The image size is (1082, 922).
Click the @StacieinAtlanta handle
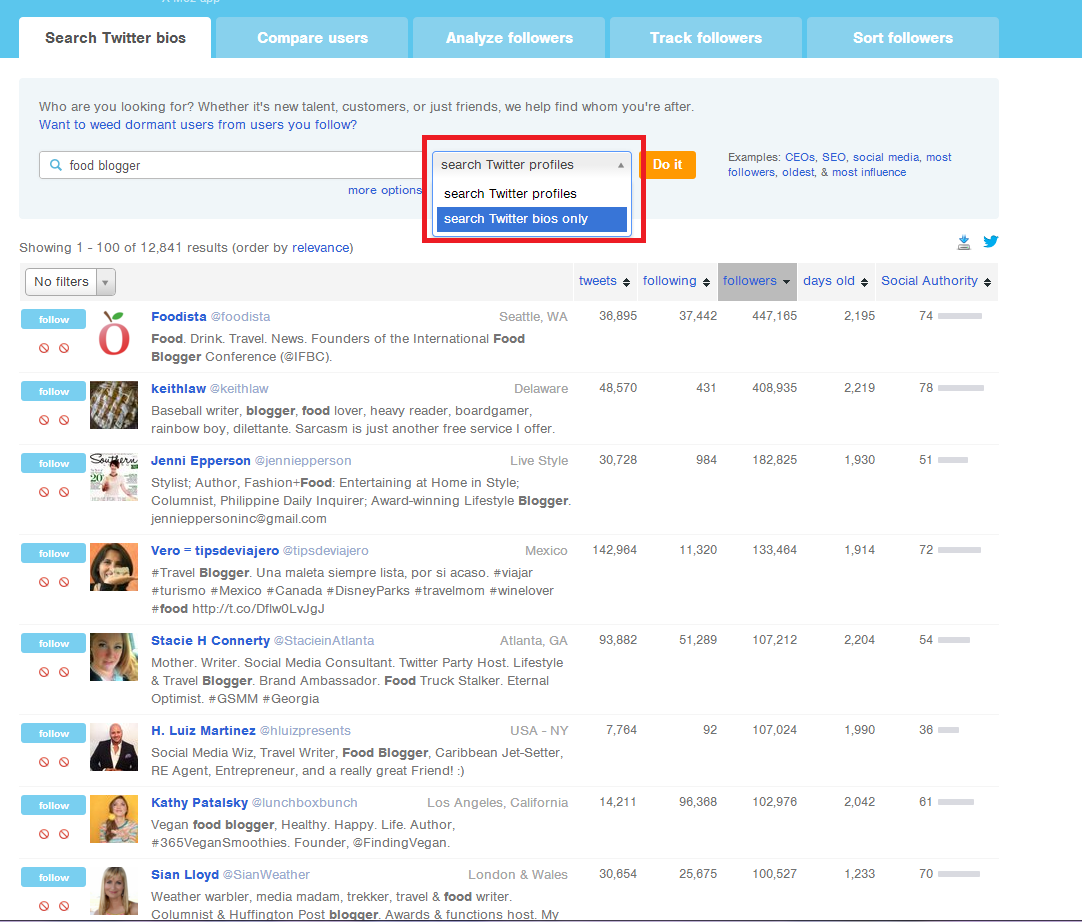(324, 640)
